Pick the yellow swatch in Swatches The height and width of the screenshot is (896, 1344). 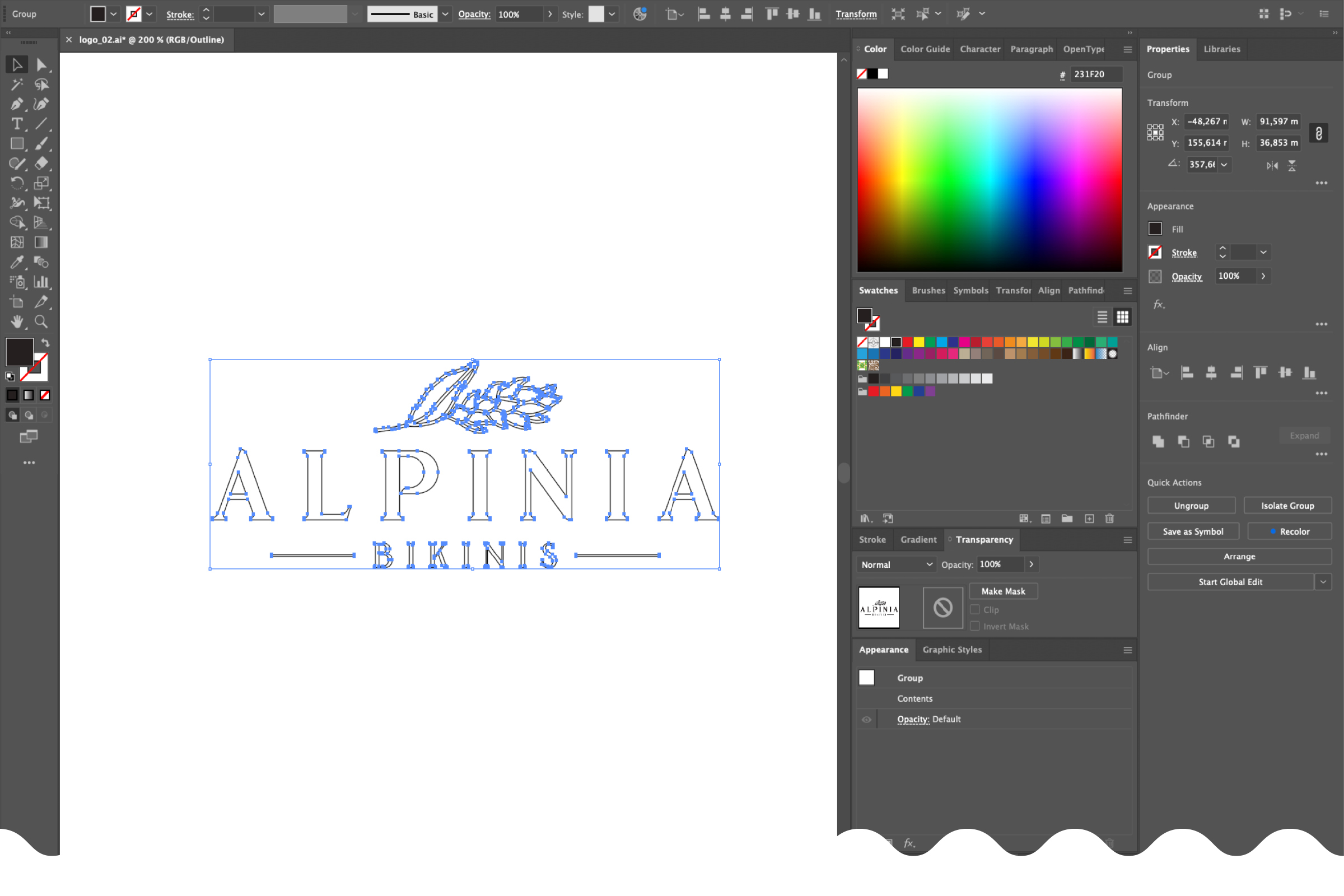(x=919, y=342)
